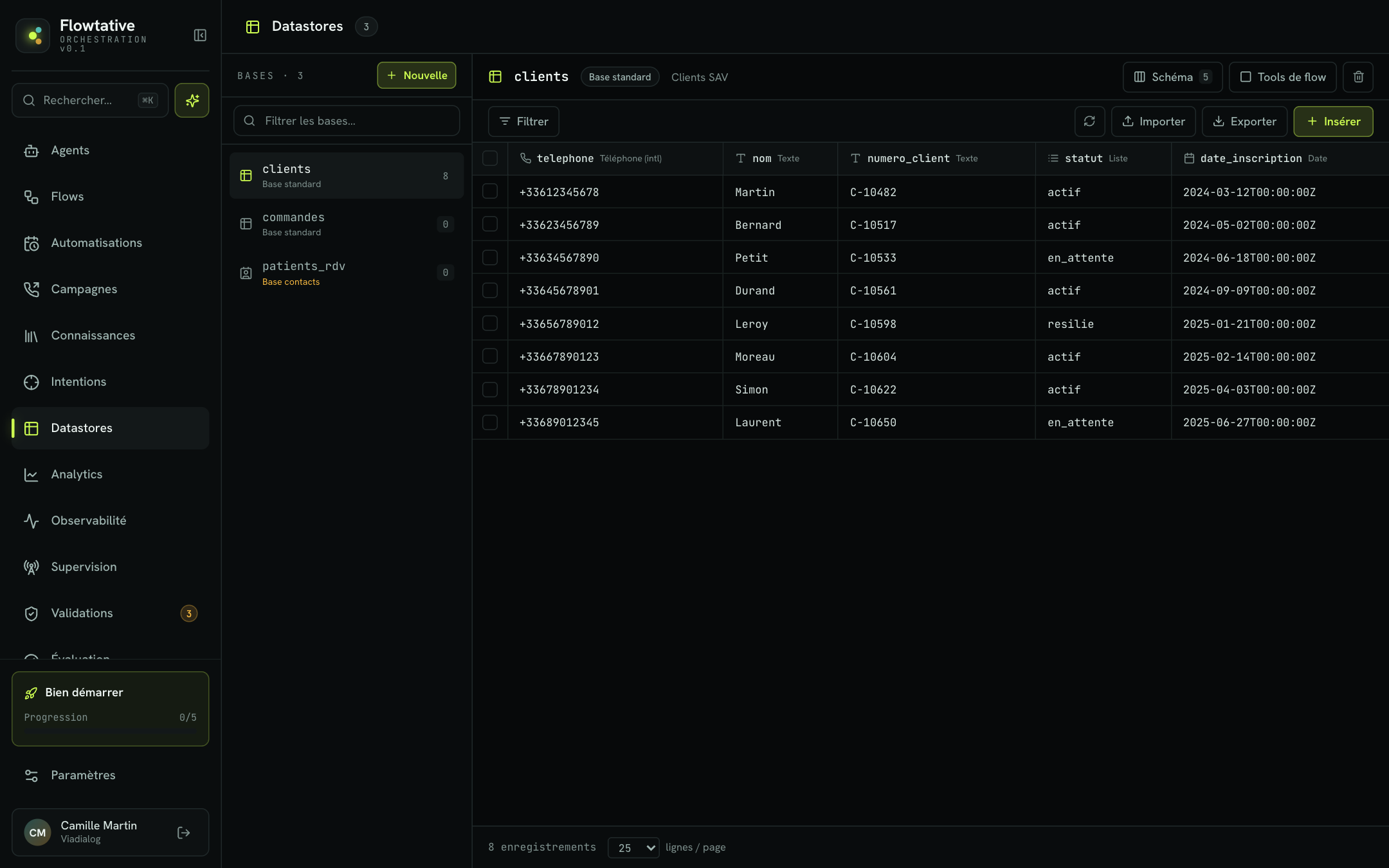1389x868 pixels.
Task: Check the Martin row checkbox
Action: 490,192
